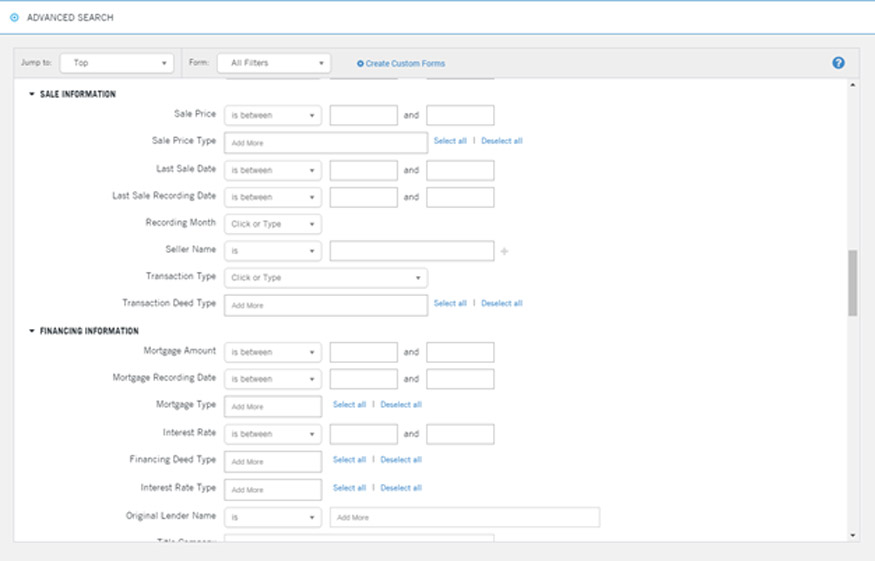Open the Transaction Type dropdown
The image size is (875, 561).
point(326,277)
